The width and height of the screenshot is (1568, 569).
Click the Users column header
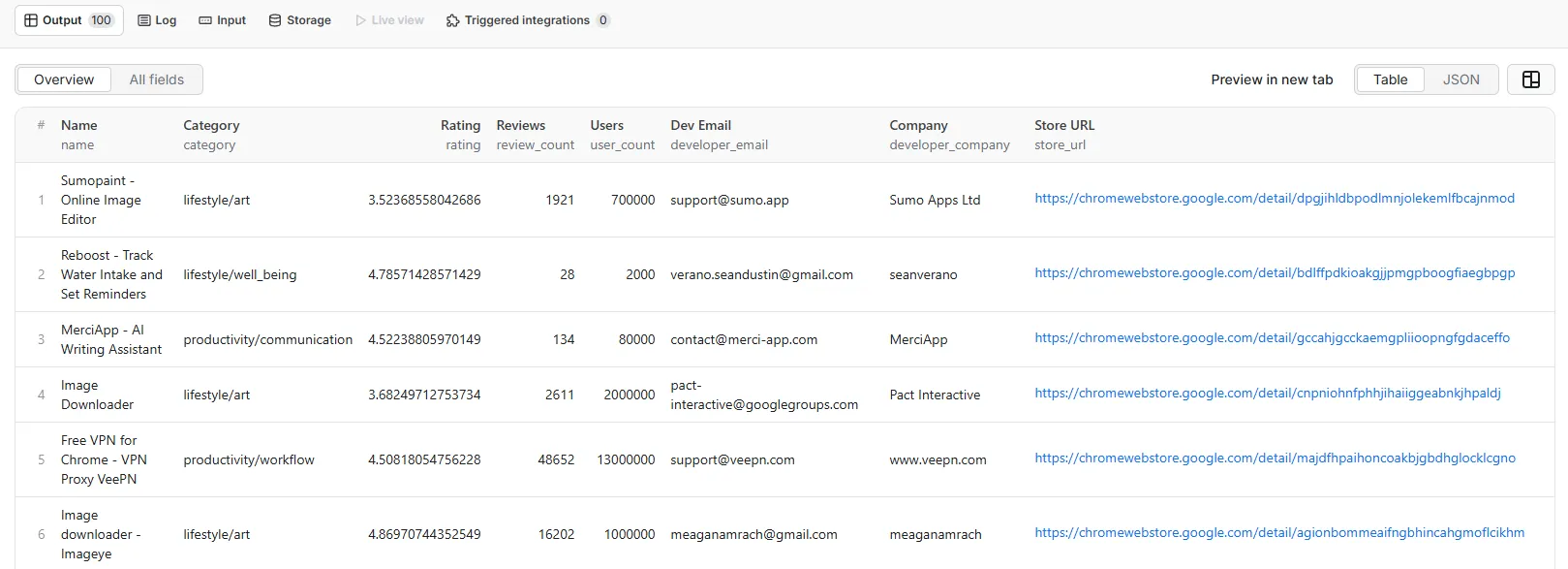(x=607, y=125)
